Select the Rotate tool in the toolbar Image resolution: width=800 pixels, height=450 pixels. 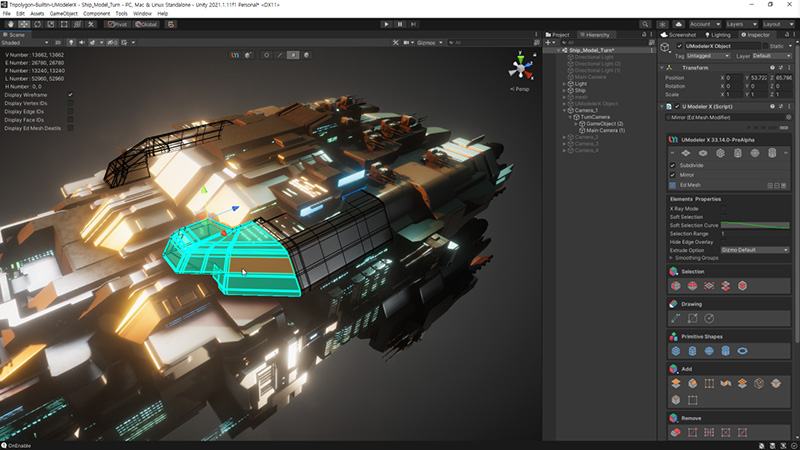pyautogui.click(x=37, y=24)
